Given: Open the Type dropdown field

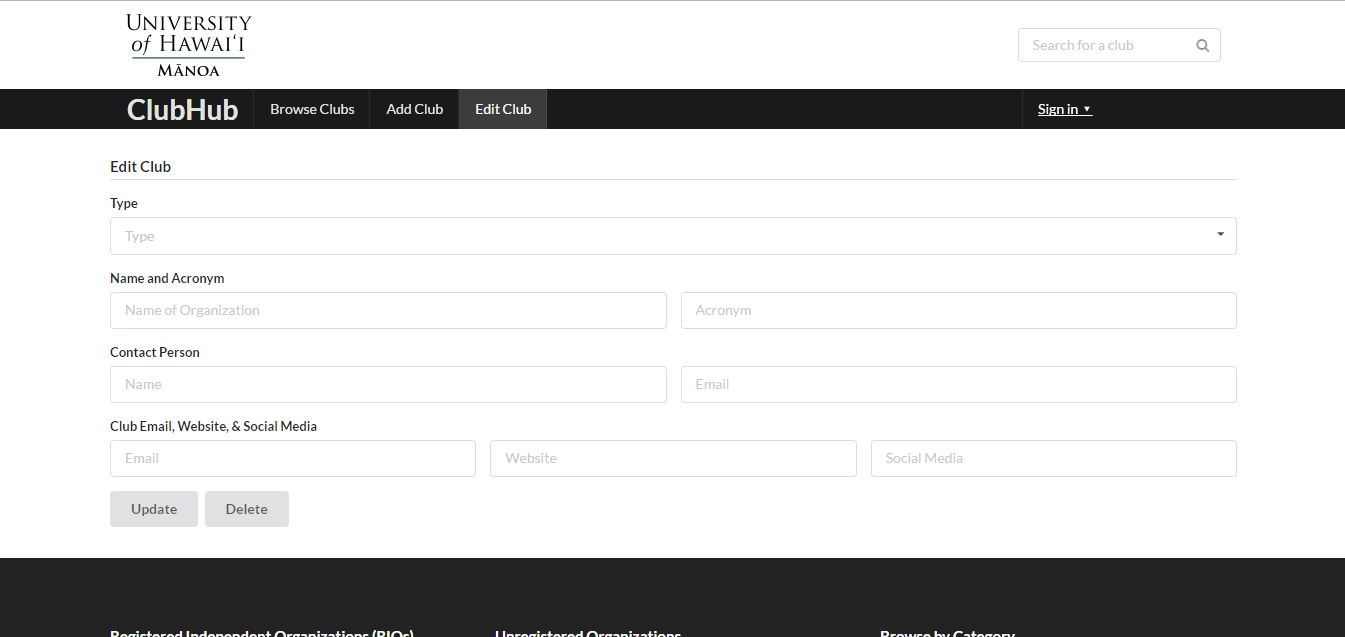Looking at the screenshot, I should pyautogui.click(x=660, y=236).
